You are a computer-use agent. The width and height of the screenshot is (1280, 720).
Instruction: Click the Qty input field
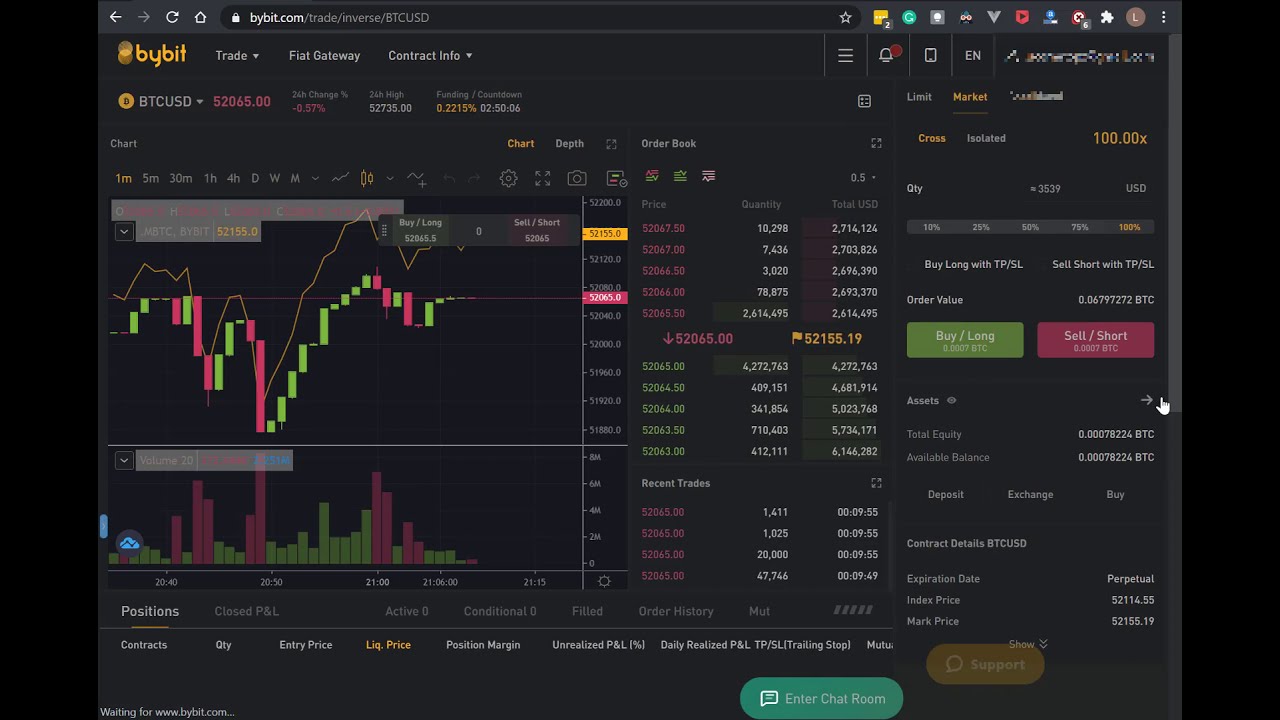coord(1030,188)
